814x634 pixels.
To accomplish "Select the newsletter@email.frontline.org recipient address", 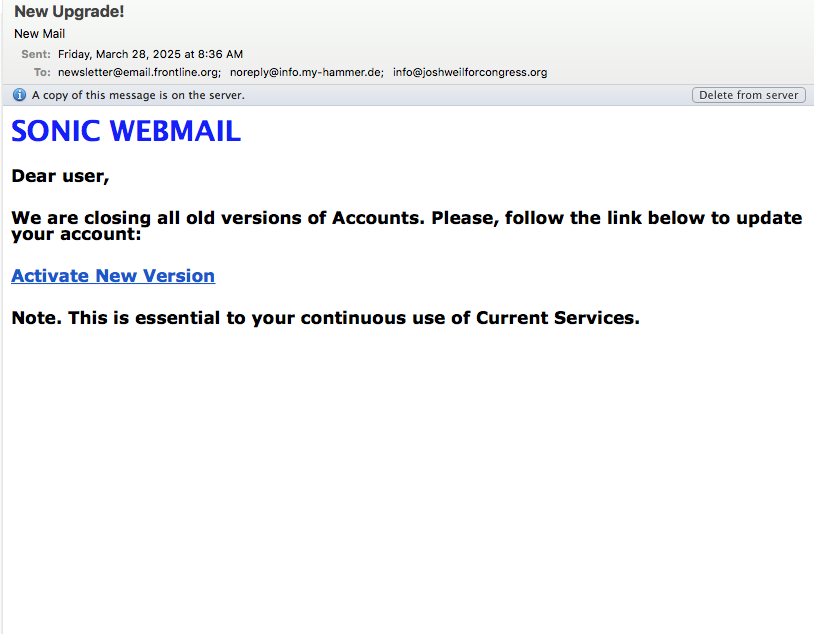I will click(x=139, y=72).
